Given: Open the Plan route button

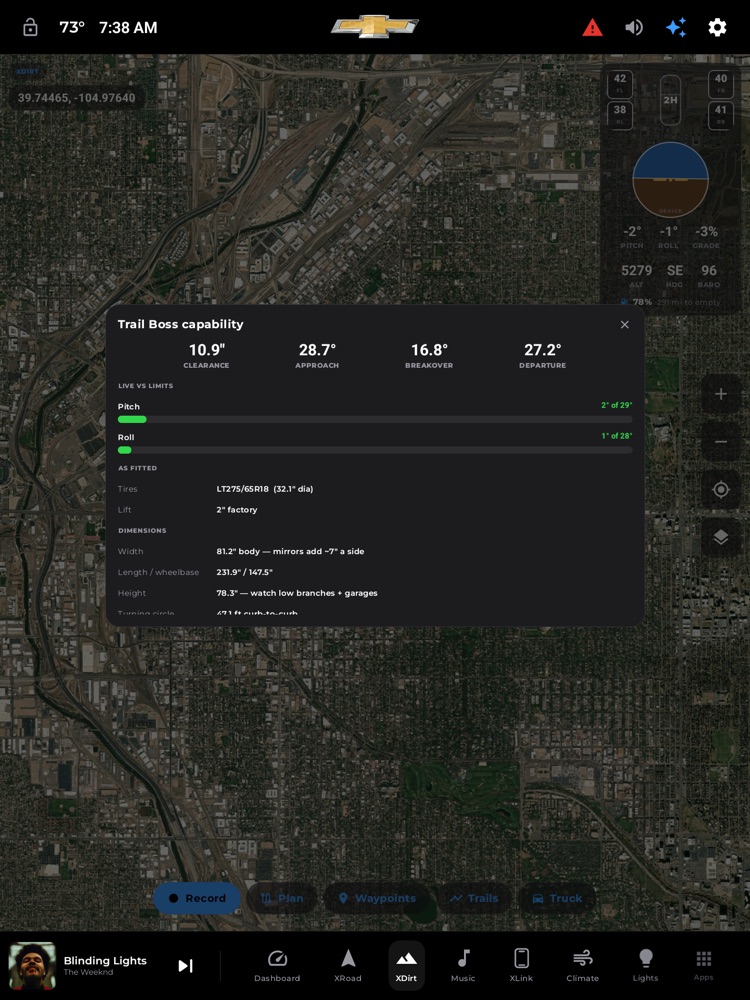Looking at the screenshot, I should [x=282, y=898].
